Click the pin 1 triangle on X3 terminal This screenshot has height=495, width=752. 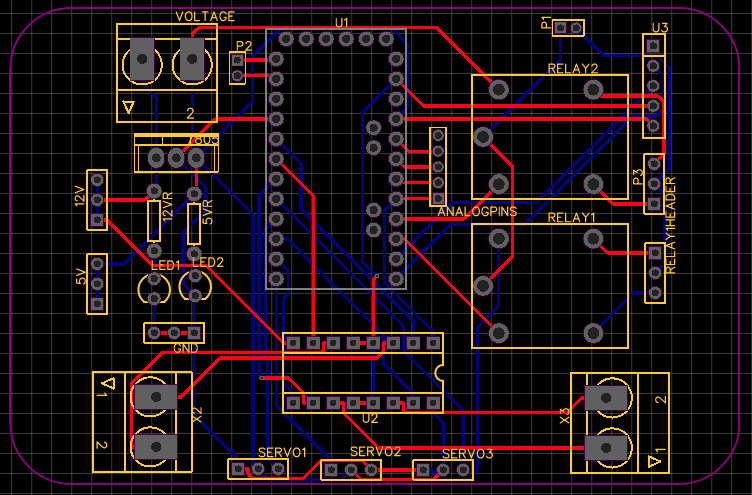654,461
